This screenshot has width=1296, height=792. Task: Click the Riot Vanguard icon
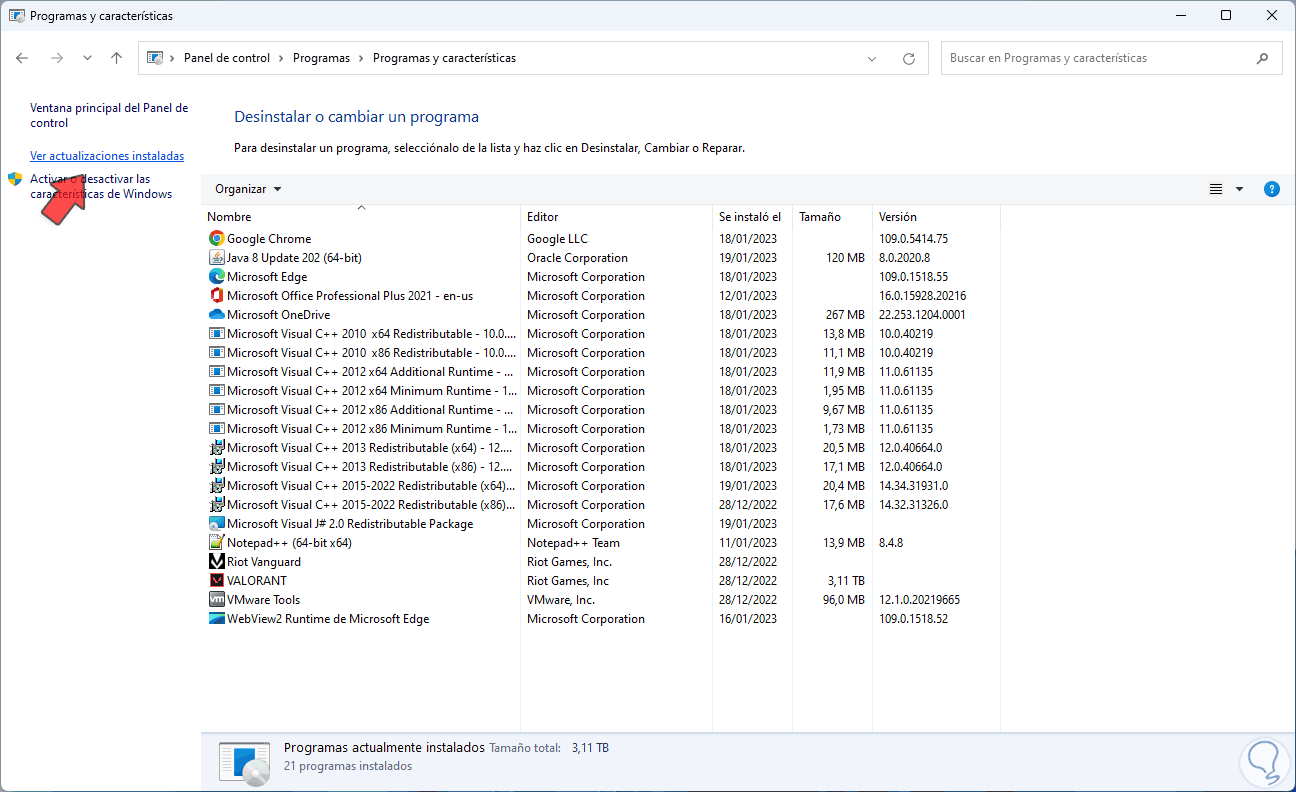click(x=217, y=562)
